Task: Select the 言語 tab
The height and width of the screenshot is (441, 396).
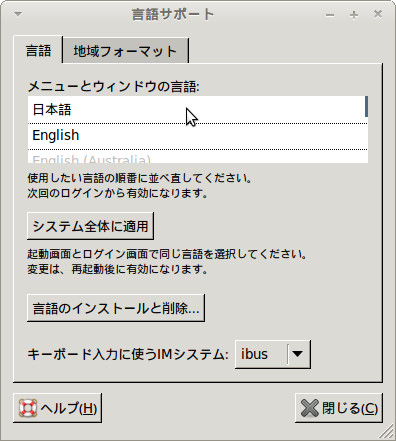Action: tap(38, 50)
